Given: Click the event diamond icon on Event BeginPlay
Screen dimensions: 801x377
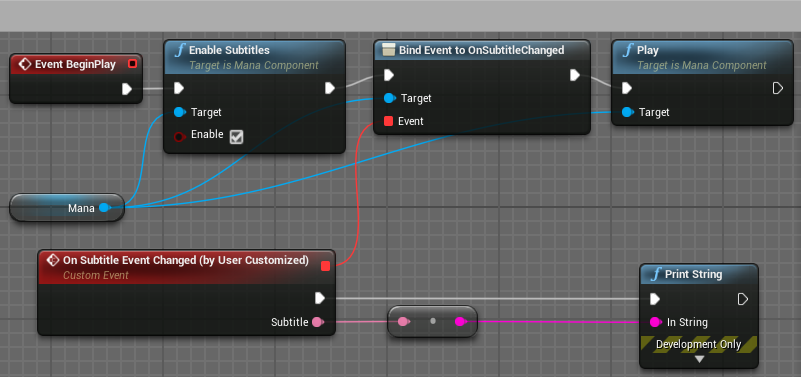Looking at the screenshot, I should coord(25,64).
